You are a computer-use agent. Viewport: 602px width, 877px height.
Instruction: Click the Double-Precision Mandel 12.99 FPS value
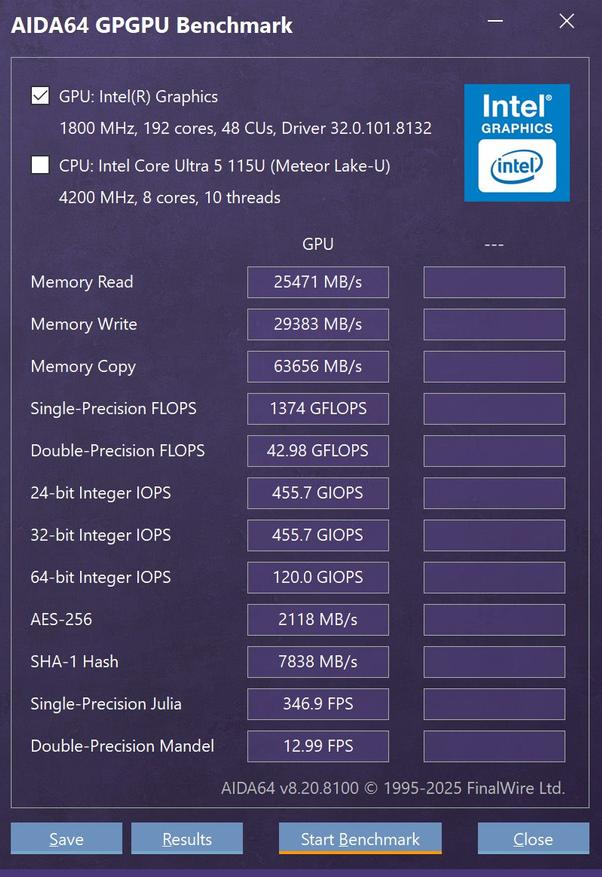tap(318, 745)
